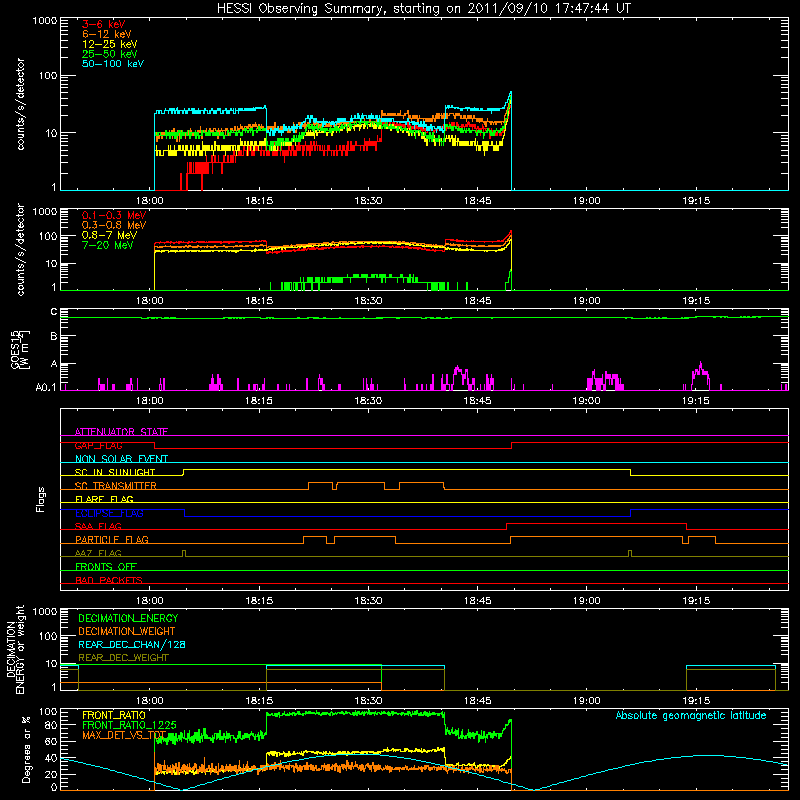Select the 12-25 keV legend label
This screenshot has width=800, height=800.
click(110, 44)
